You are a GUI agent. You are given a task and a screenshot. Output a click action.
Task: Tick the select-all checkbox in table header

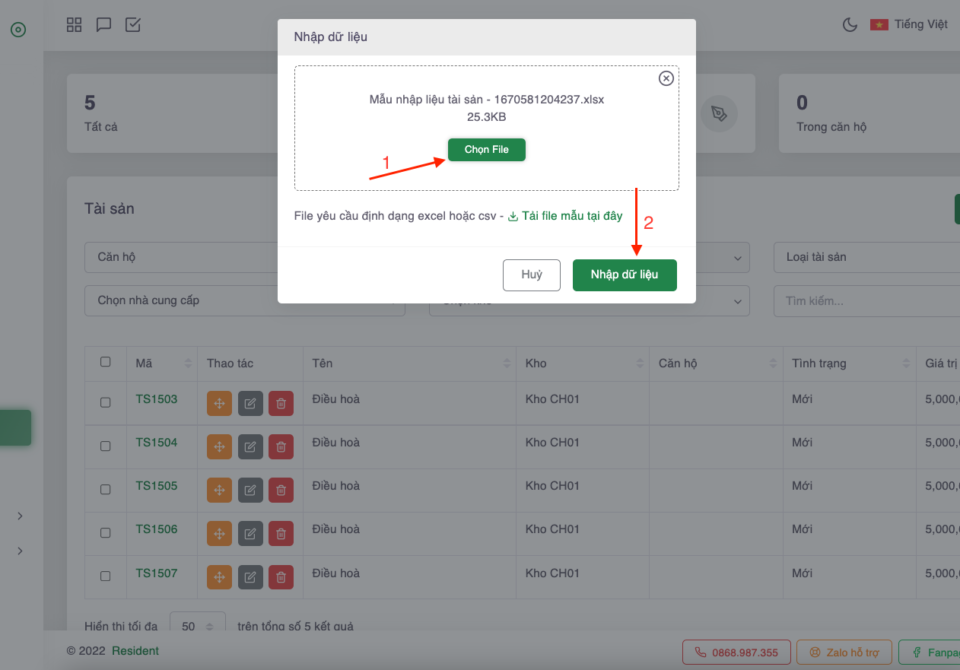106,362
